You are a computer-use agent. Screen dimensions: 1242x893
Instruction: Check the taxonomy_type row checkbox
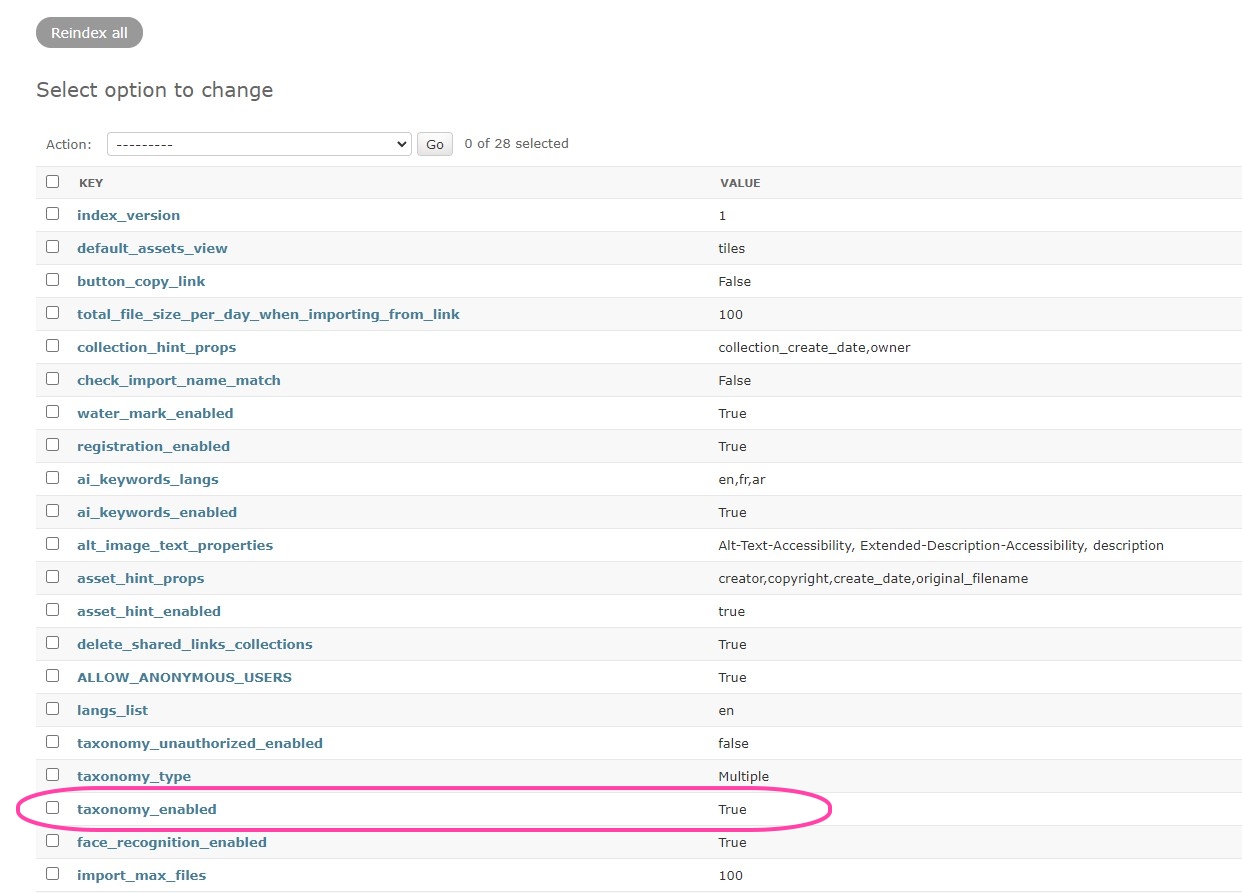coord(52,774)
